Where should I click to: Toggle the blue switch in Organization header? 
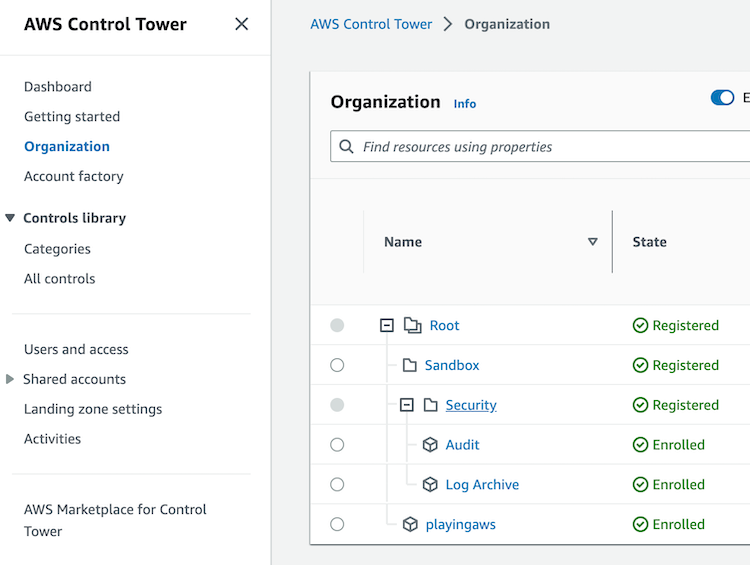pos(722,98)
